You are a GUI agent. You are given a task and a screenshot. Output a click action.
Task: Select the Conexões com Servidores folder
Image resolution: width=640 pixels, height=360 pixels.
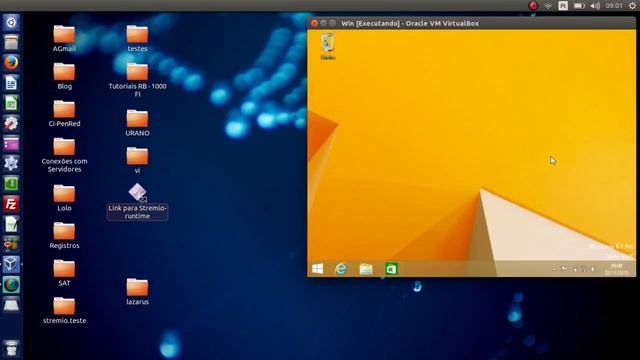coord(64,155)
